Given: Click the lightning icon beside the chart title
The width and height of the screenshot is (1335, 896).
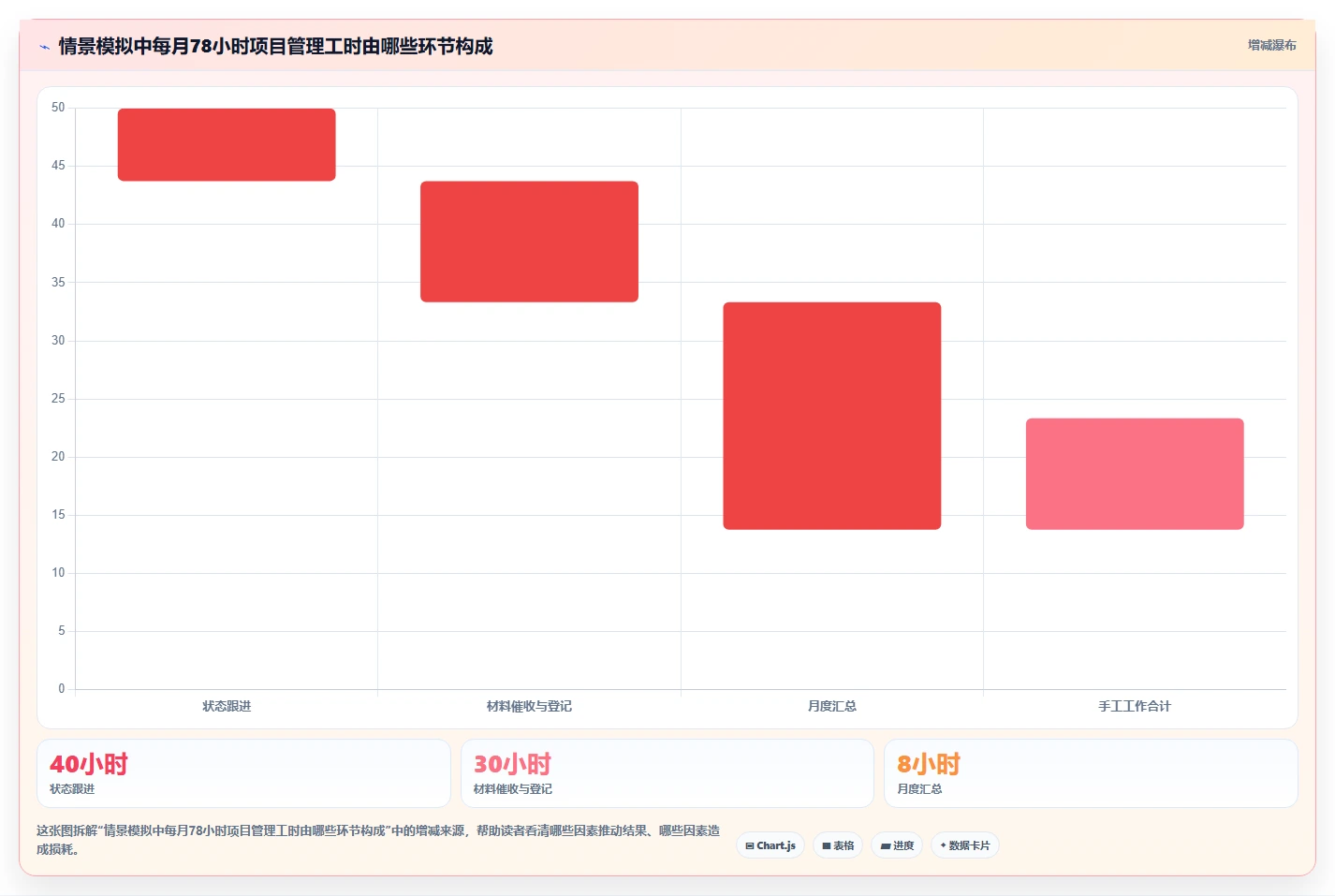Looking at the screenshot, I should point(44,47).
